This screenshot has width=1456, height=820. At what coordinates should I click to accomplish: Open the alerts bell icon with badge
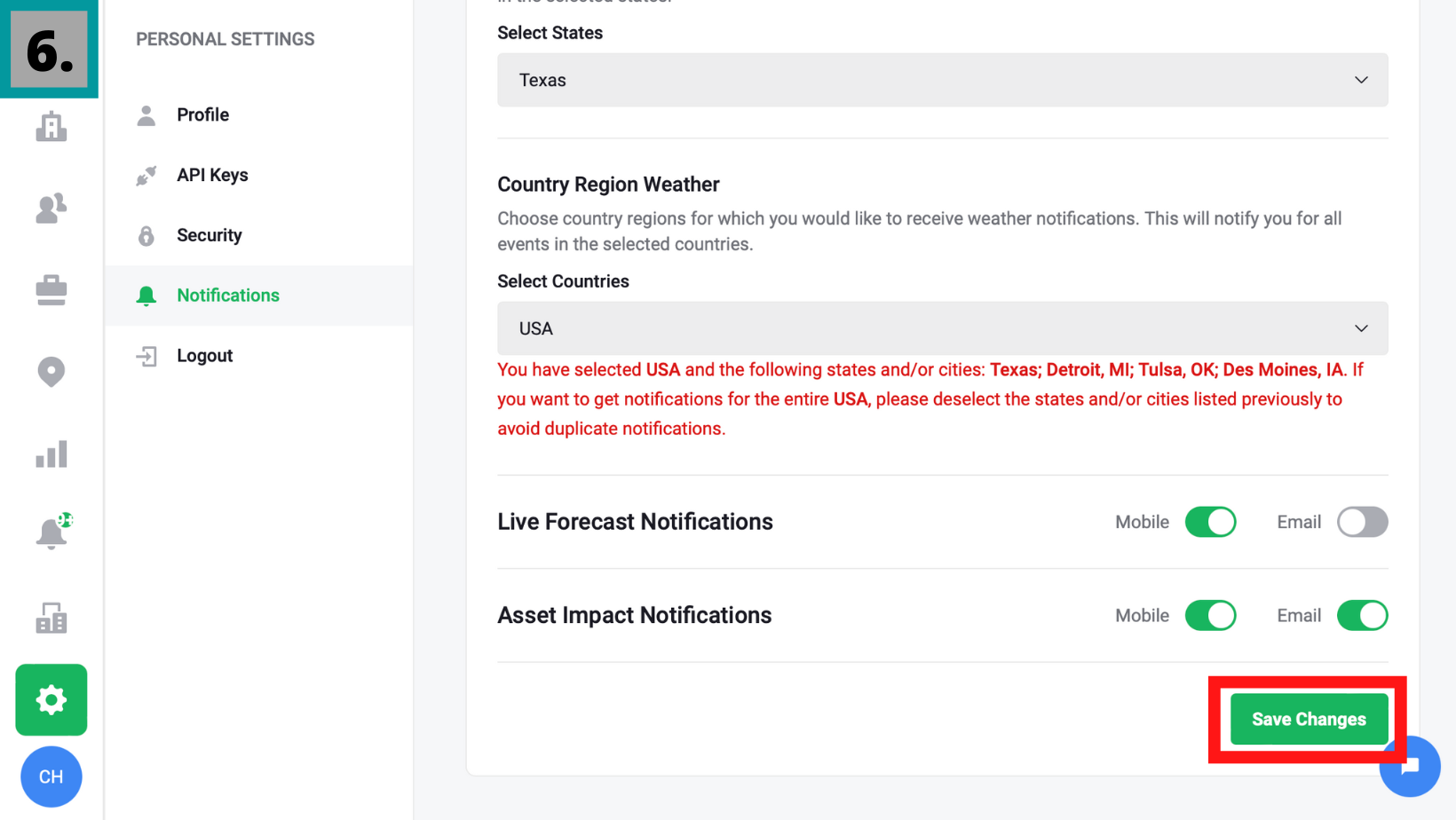pos(52,533)
